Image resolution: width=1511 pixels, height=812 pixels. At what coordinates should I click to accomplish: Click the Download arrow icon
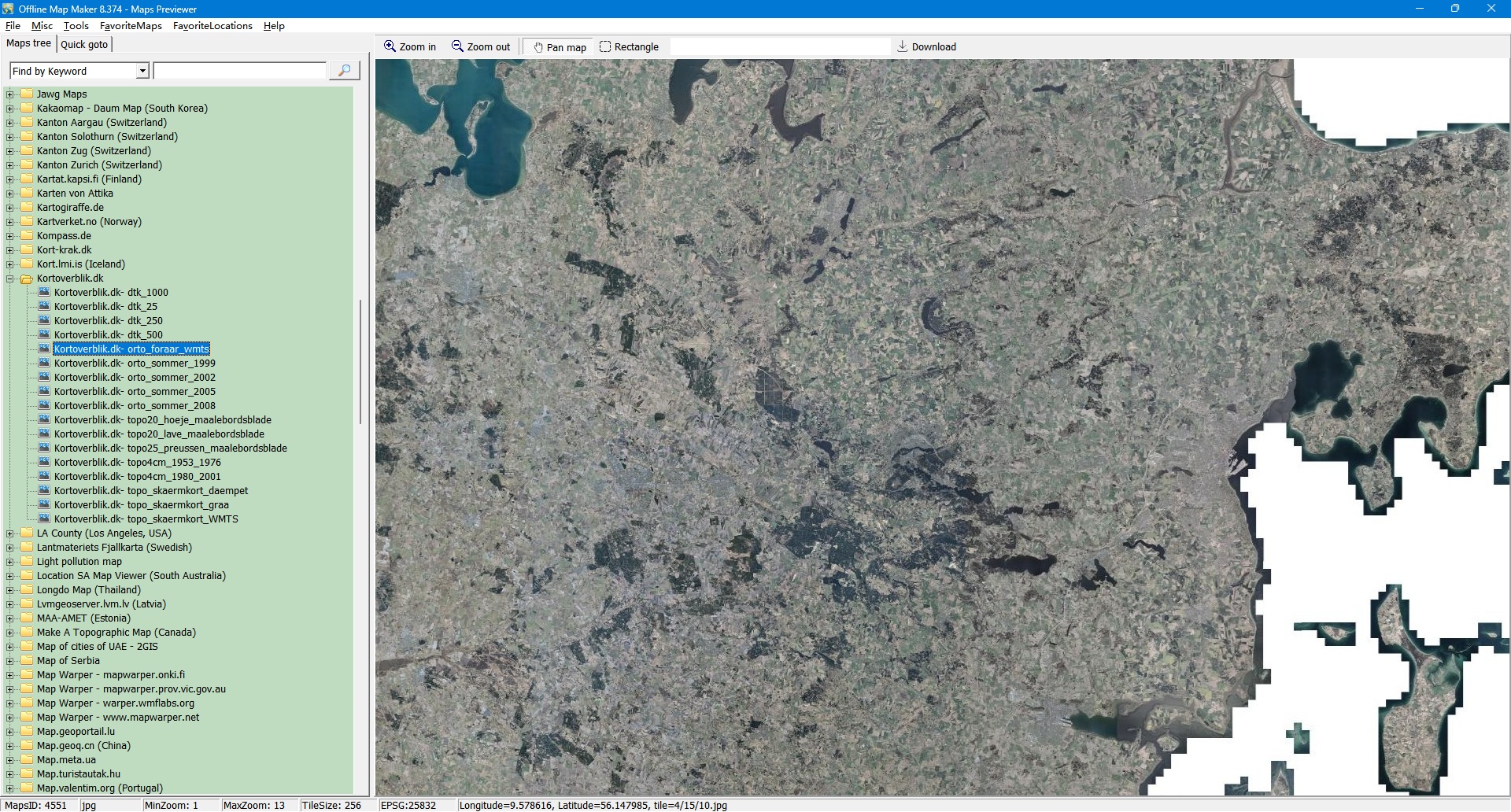[x=903, y=46]
